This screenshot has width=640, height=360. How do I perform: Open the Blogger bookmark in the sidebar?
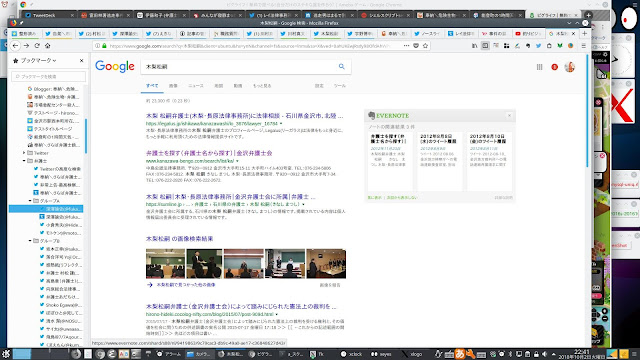tap(53, 89)
